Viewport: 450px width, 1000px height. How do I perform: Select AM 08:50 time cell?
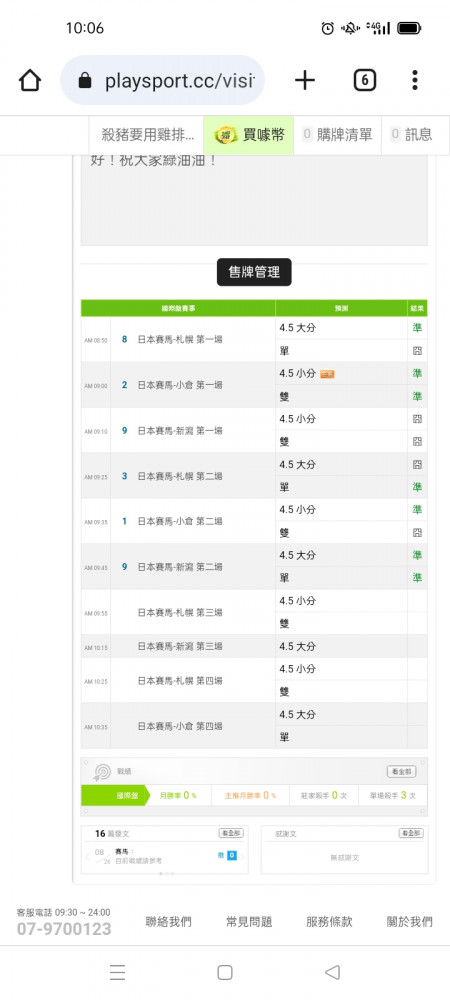click(96, 340)
